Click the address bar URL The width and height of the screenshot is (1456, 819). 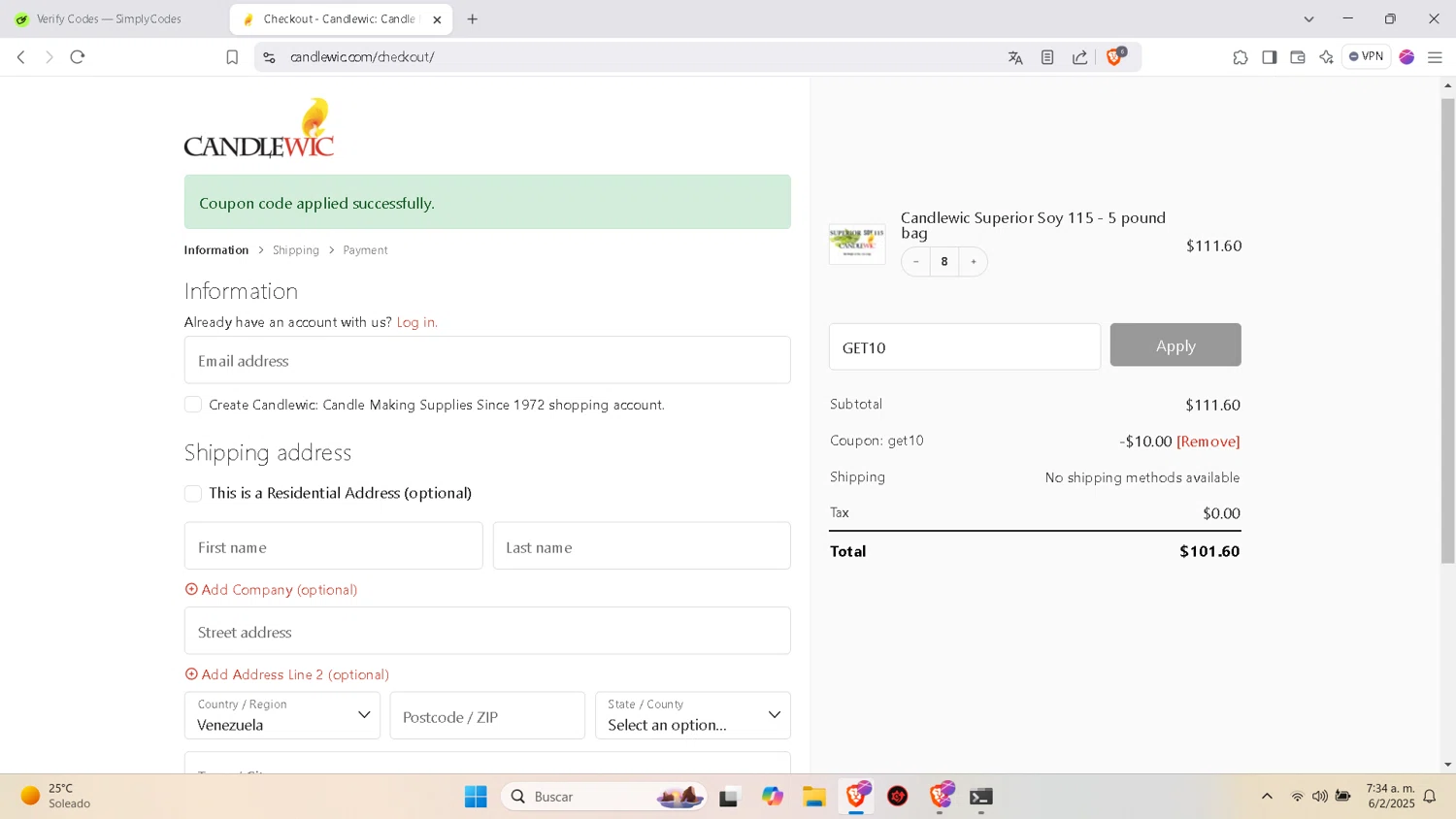(x=362, y=57)
